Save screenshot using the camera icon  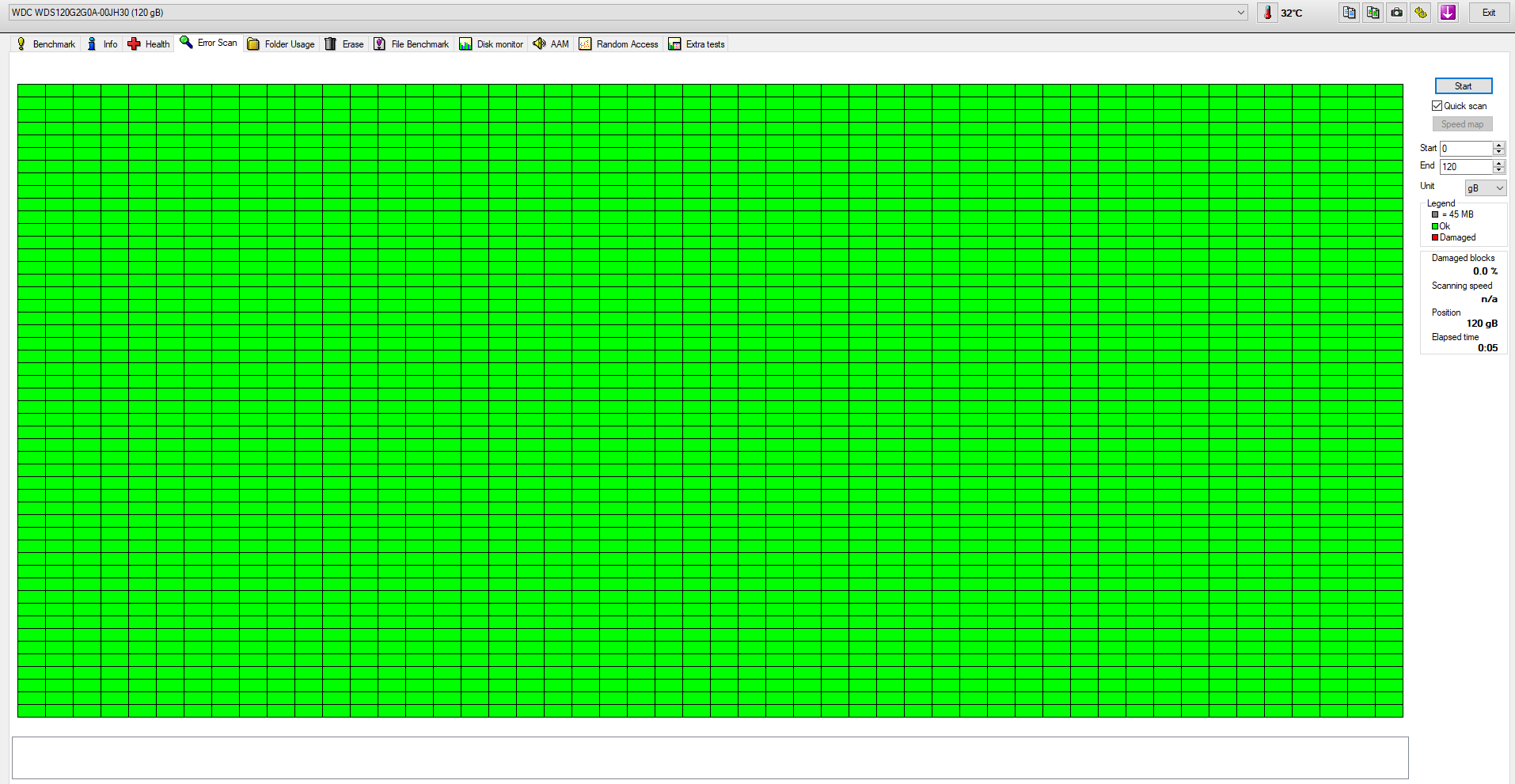click(x=1397, y=13)
